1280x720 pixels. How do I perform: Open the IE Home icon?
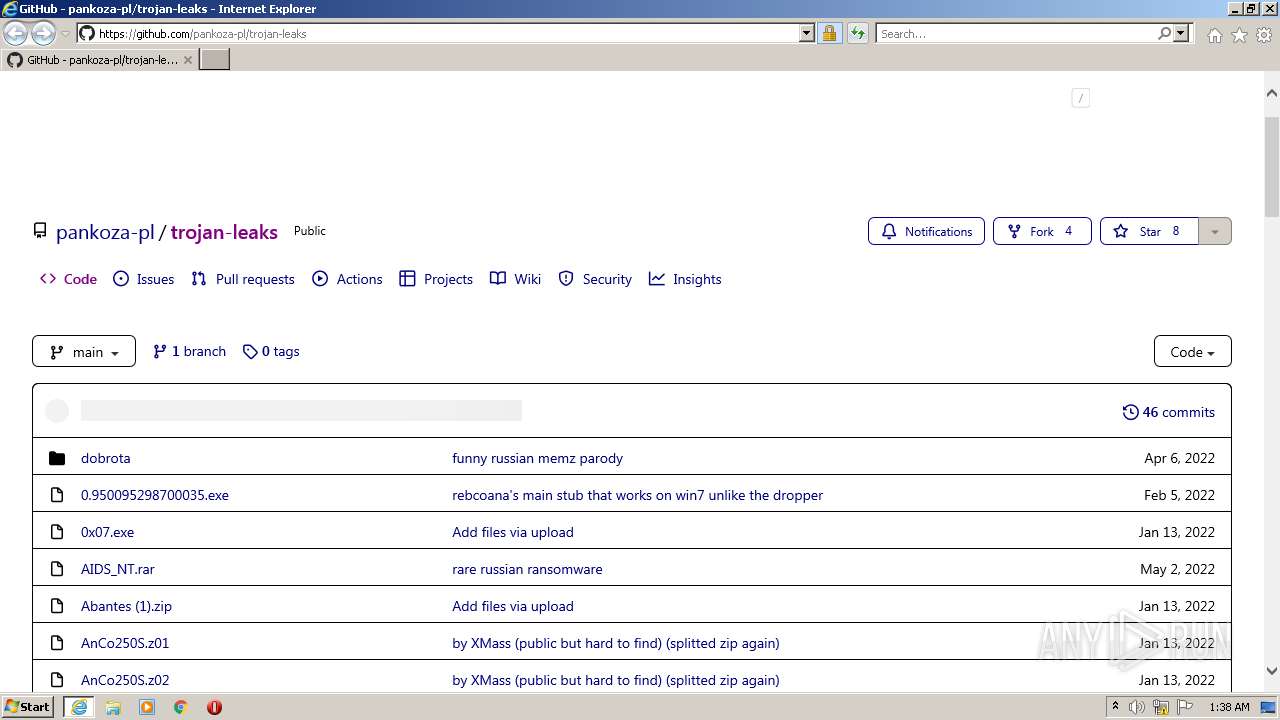1214,35
